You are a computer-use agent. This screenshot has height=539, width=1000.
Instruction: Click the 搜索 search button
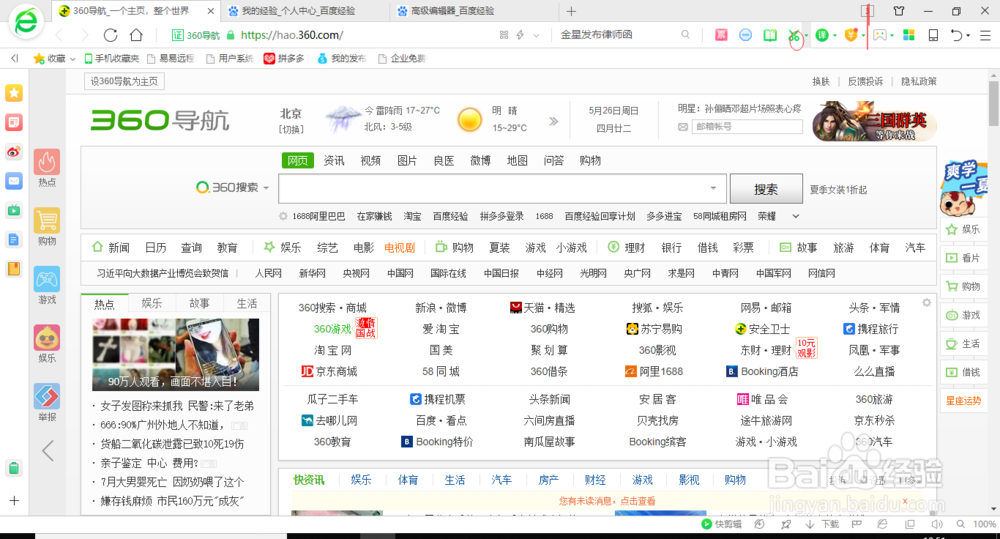point(766,189)
